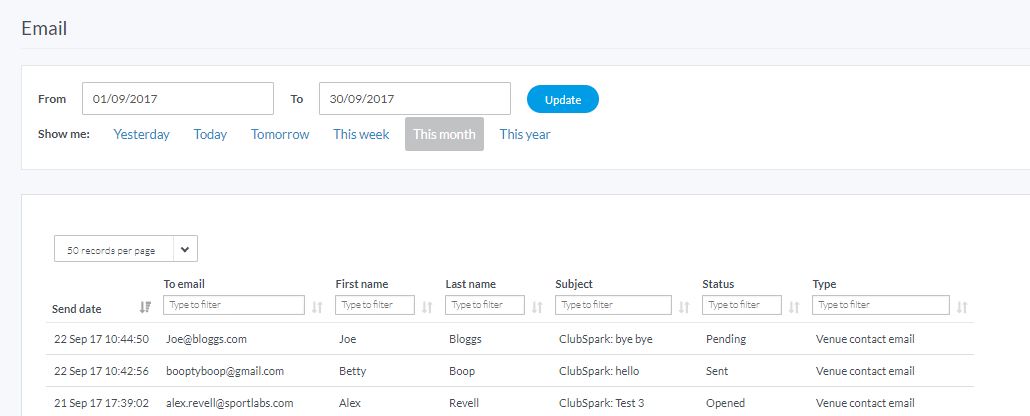Screen dimensions: 1030x416
Task: Focus the Subject filter box
Action: point(613,305)
